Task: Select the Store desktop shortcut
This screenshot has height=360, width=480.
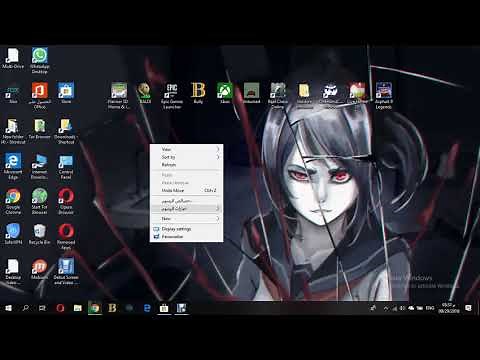Action: (66, 93)
